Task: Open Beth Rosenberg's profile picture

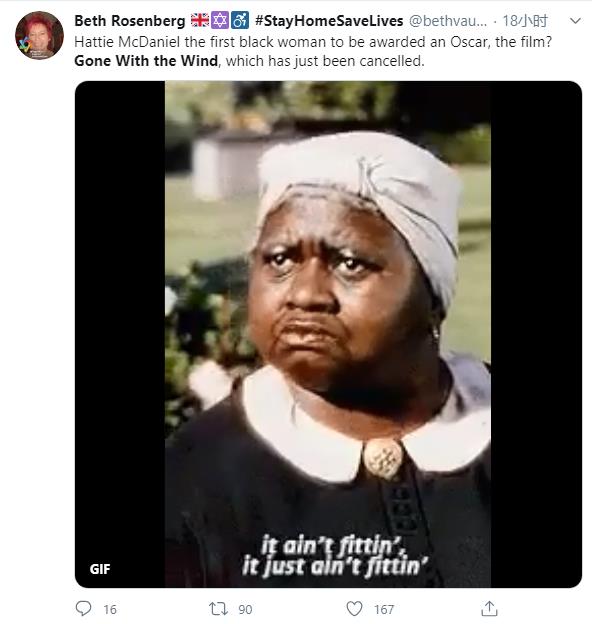Action: [39, 35]
